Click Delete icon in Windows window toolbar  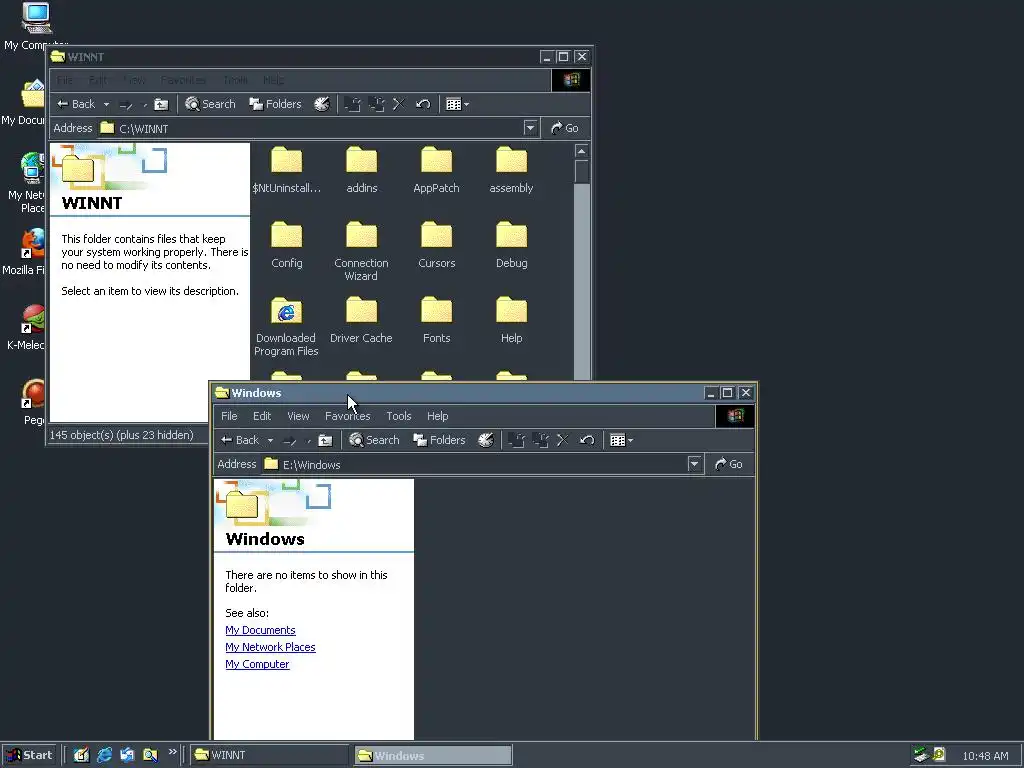tap(562, 440)
